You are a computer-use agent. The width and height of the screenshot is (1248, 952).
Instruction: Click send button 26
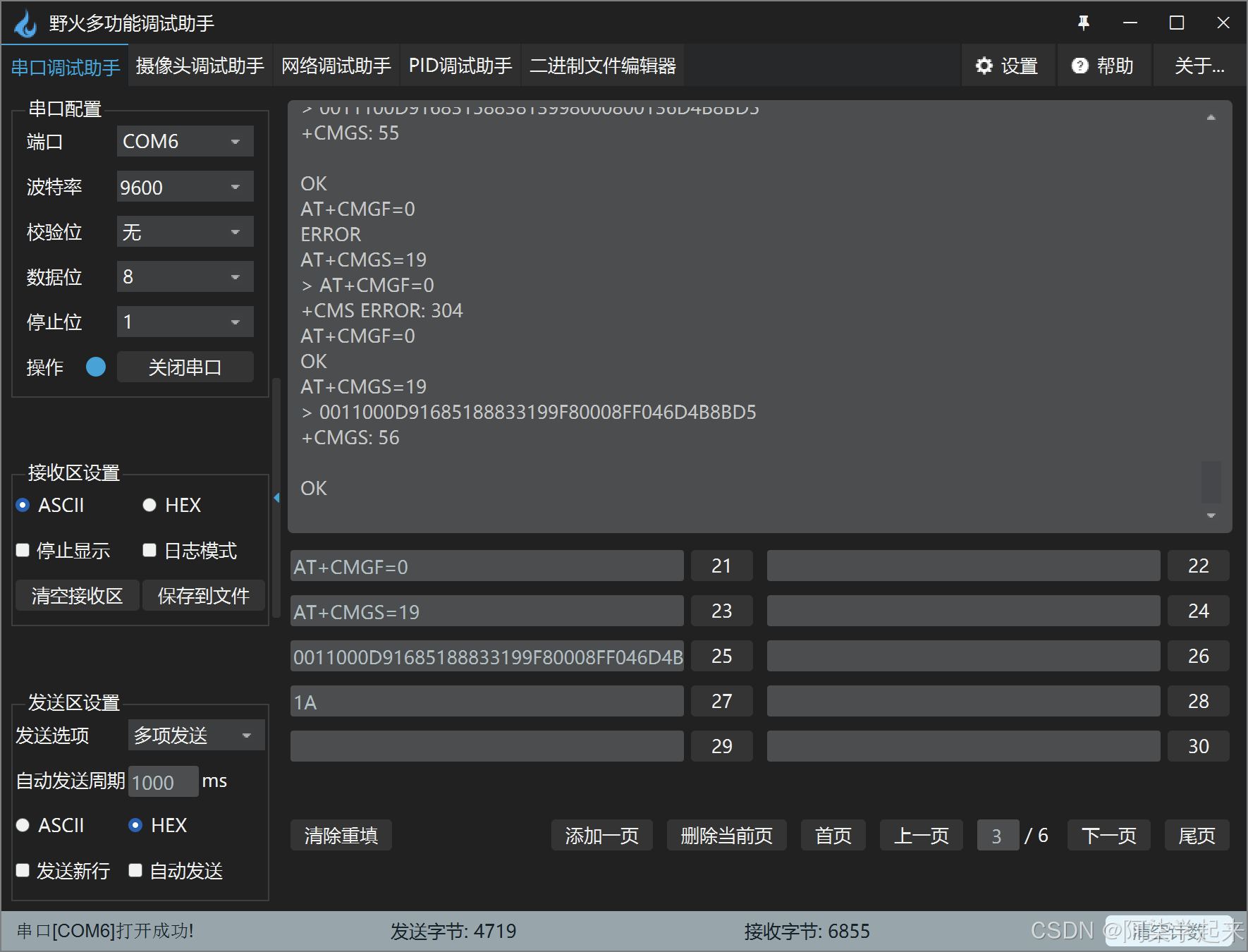tap(1199, 656)
